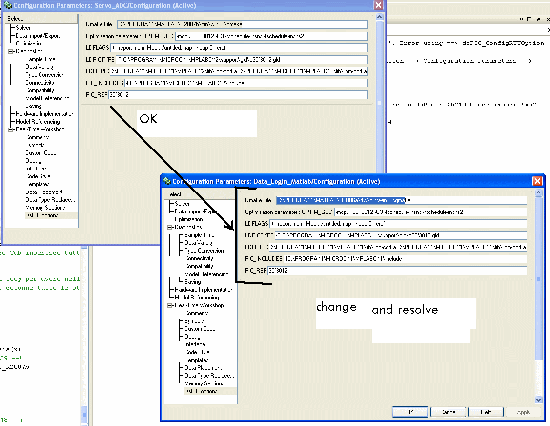Click PIC_INCLUDES field in Data_Login_Matlab dialog
Viewport: 550px width, 426px height.
click(405, 259)
